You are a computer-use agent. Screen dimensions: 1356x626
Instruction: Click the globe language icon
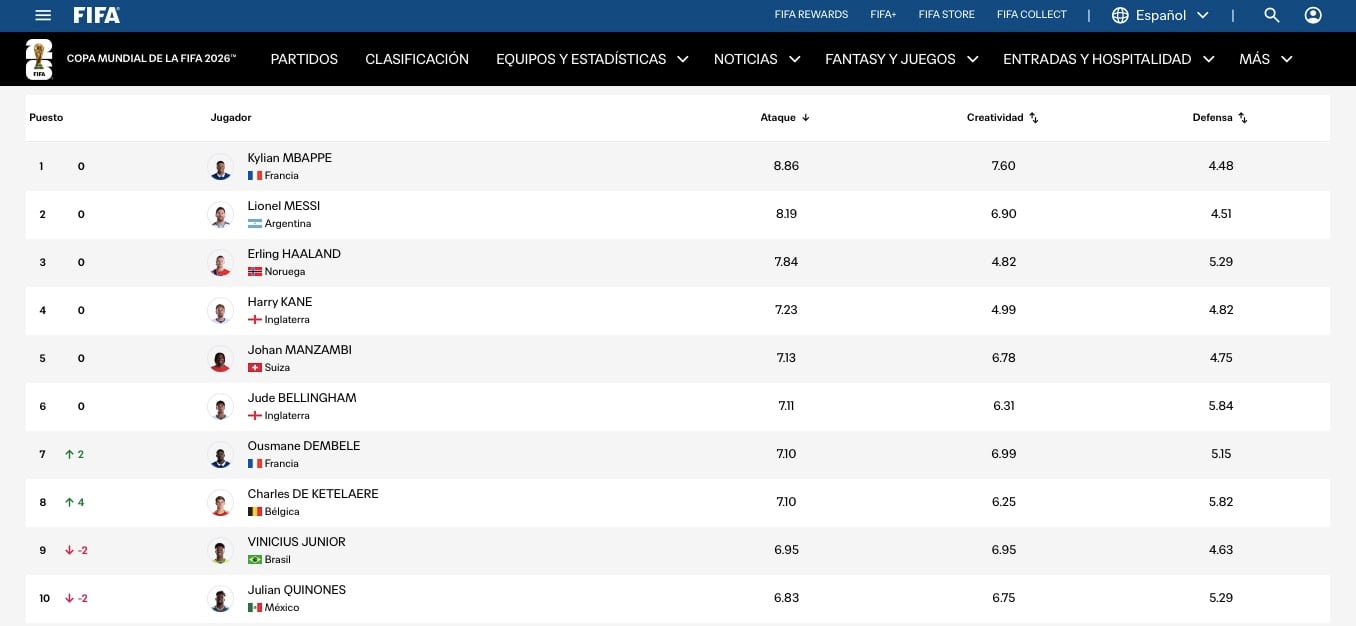(1120, 15)
